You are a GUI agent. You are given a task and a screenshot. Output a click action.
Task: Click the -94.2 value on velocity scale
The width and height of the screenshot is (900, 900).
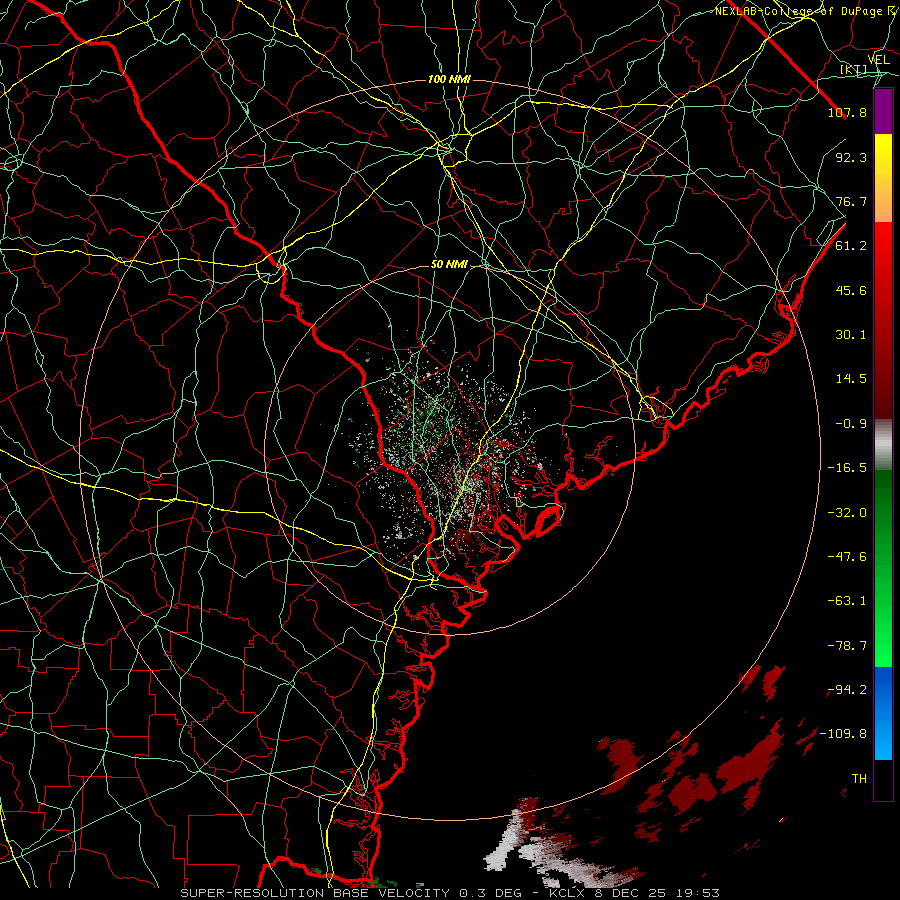(847, 689)
